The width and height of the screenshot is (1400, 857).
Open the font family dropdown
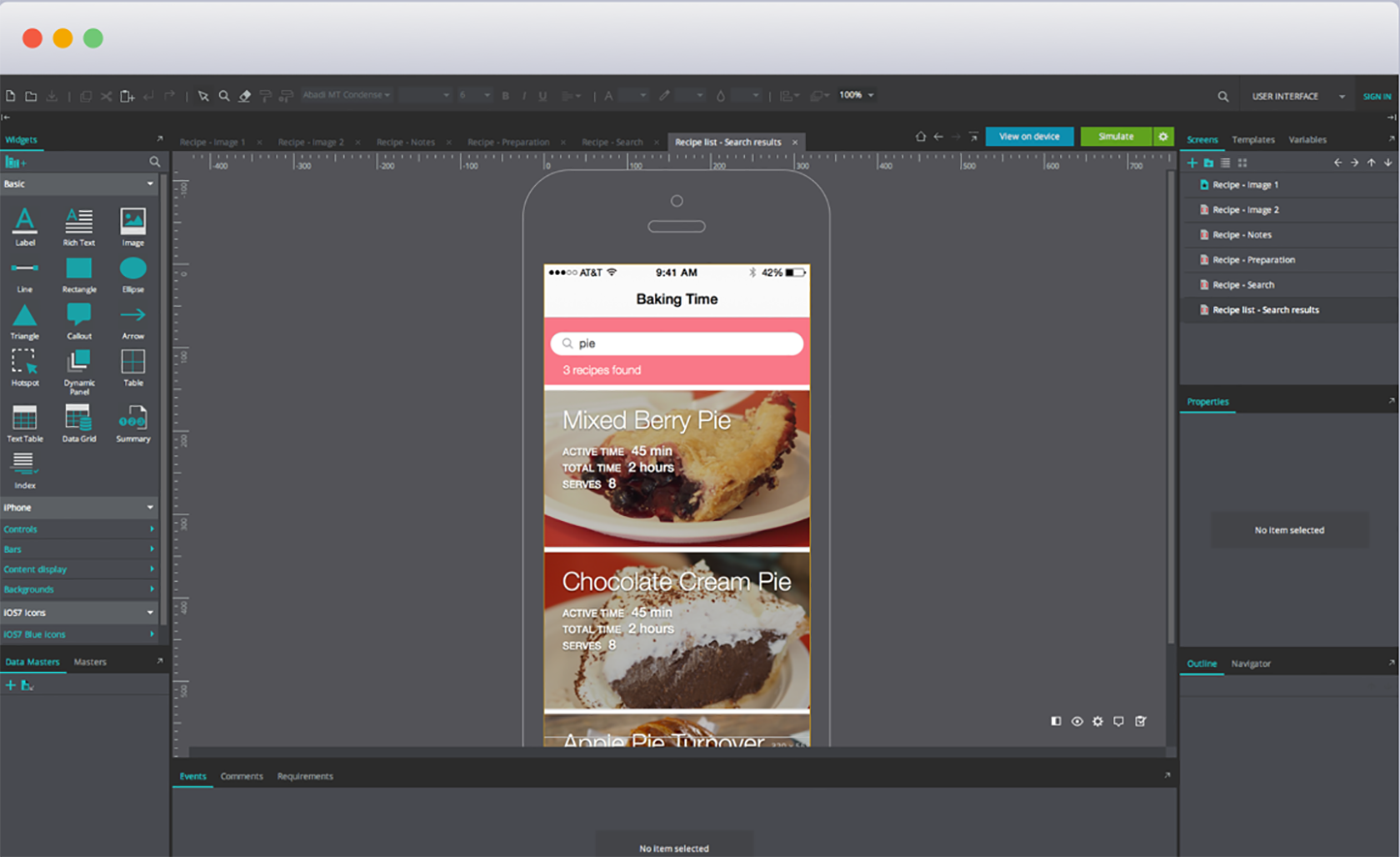347,95
